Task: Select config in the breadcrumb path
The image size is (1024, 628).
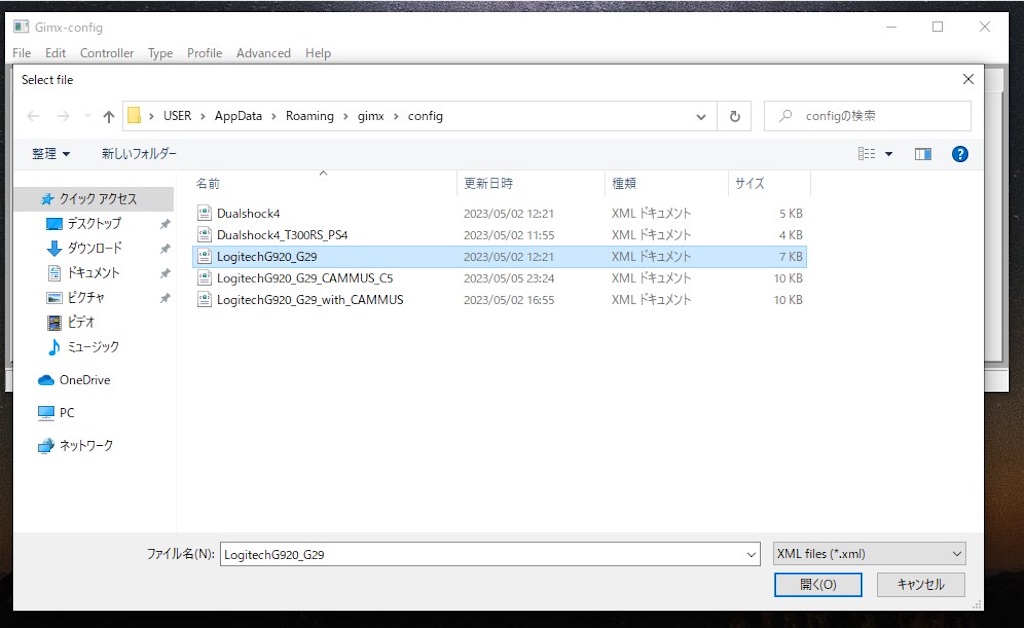Action: click(425, 116)
